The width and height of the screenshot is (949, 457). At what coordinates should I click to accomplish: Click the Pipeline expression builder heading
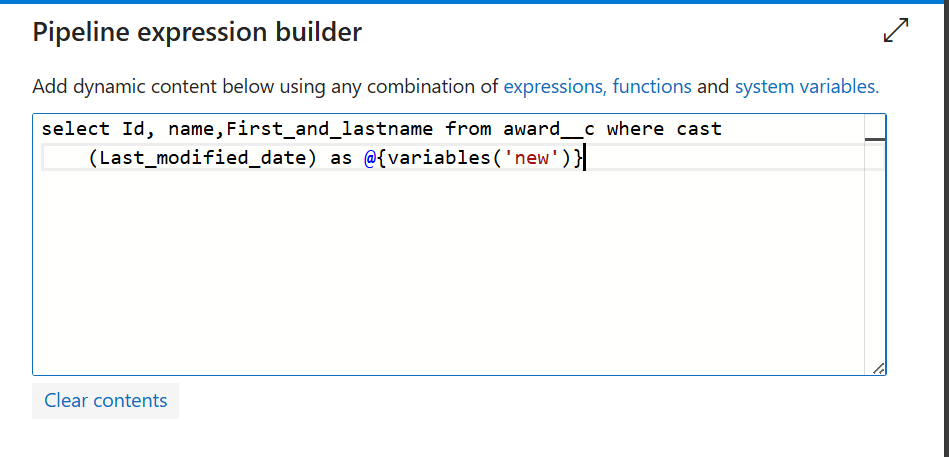197,32
